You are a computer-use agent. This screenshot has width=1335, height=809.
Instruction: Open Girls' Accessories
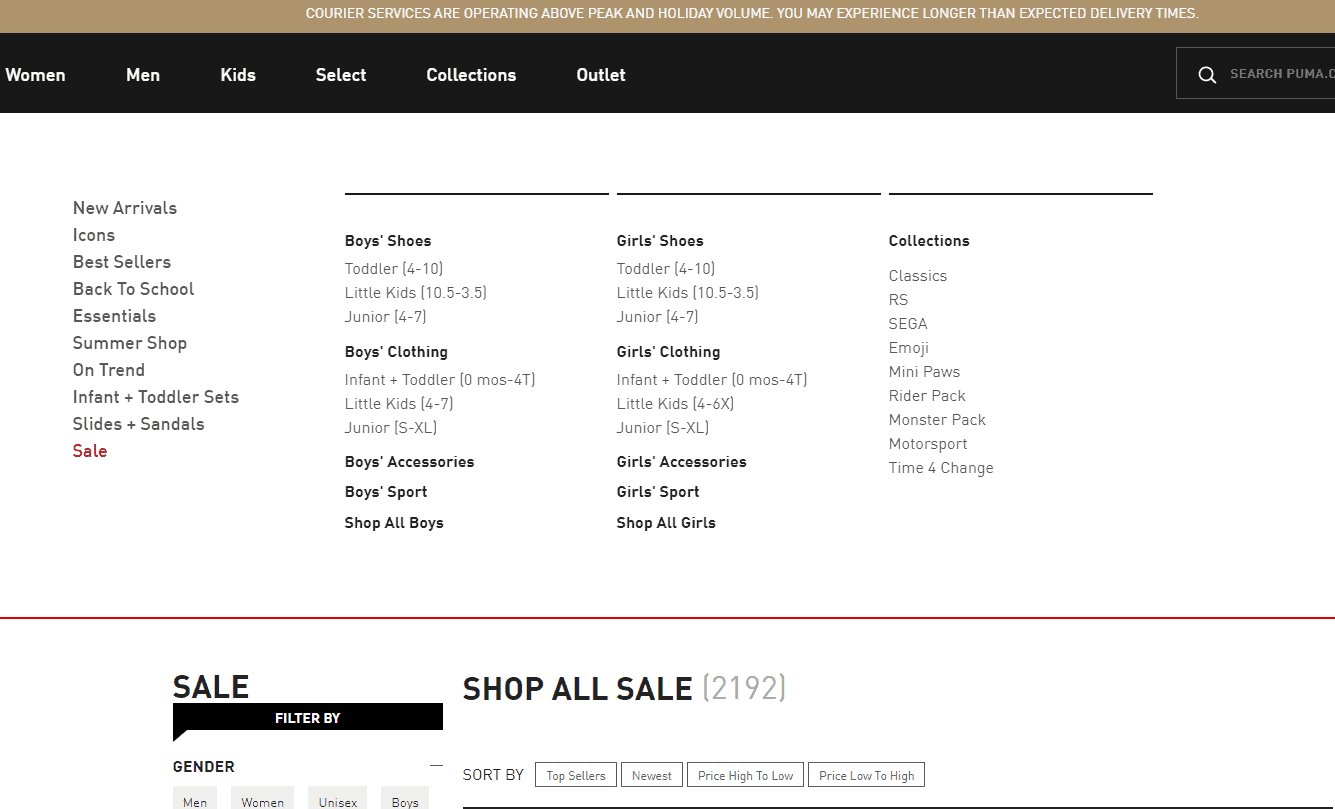682,462
